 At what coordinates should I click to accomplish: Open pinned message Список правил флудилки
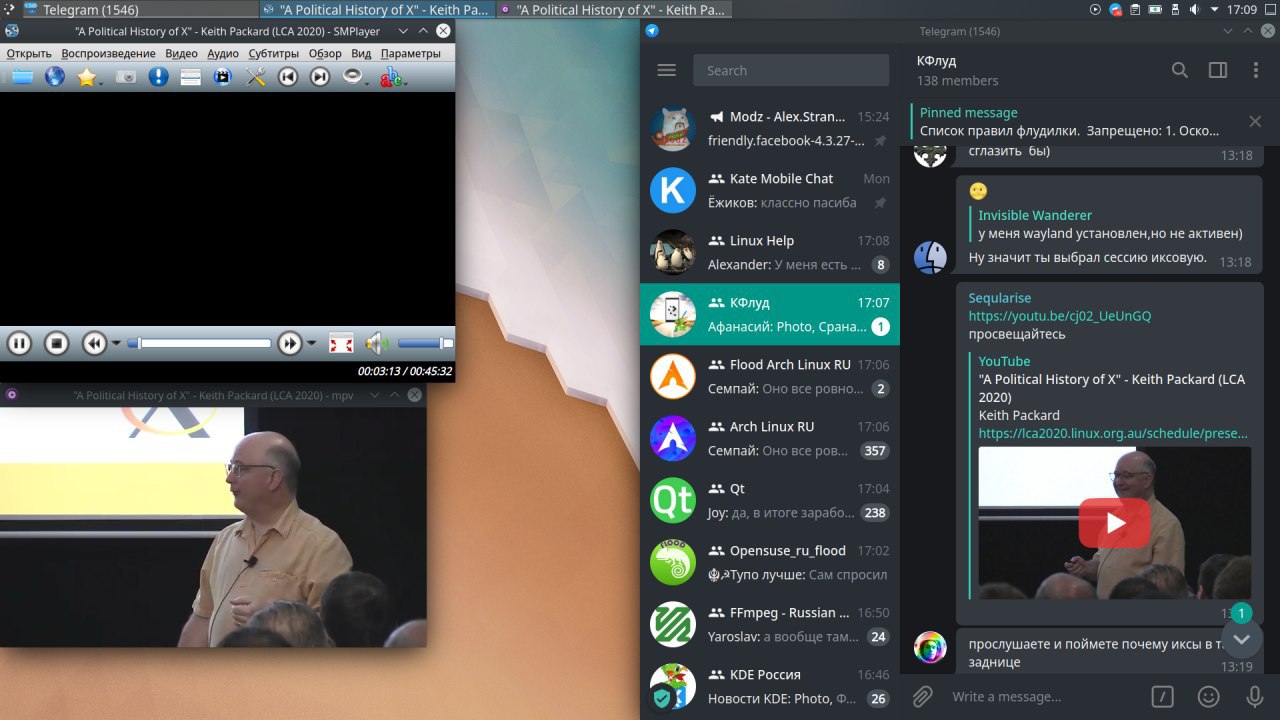tap(1070, 122)
